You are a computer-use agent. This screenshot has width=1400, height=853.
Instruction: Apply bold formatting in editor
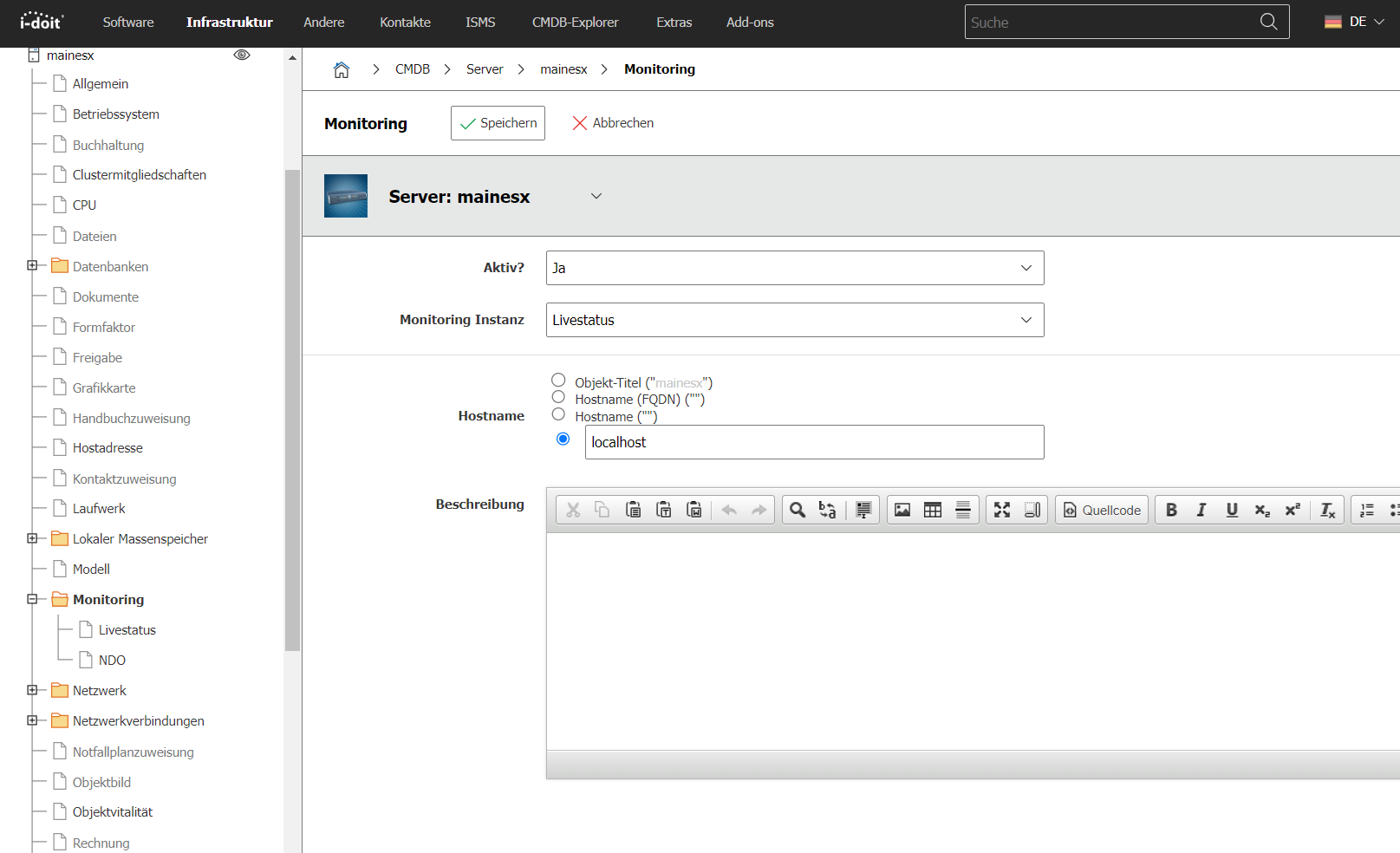(1171, 510)
